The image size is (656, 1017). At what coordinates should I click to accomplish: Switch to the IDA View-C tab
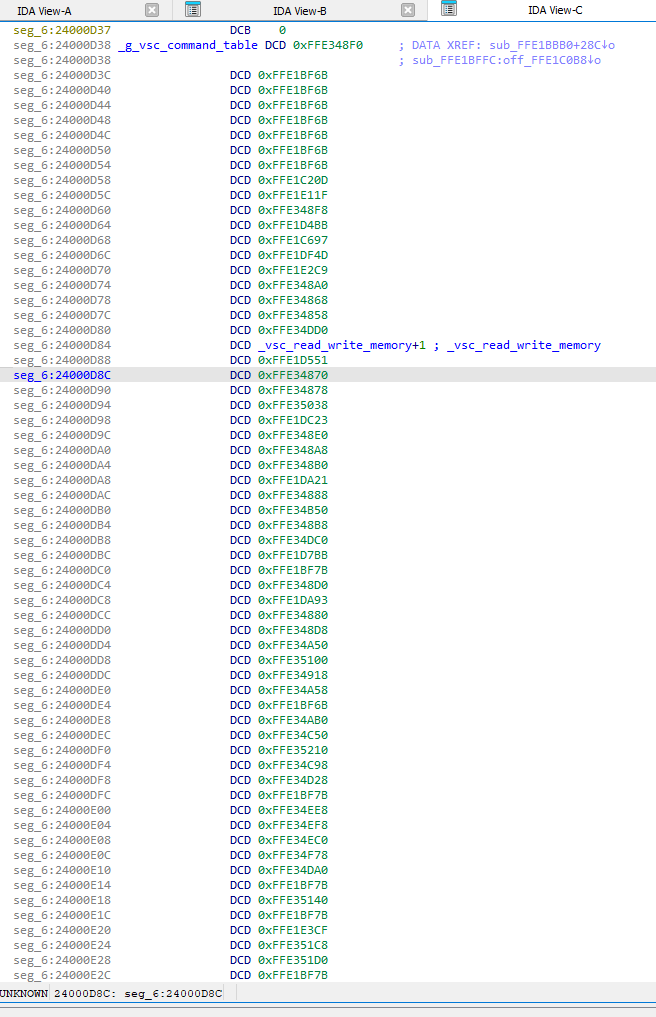pos(555,10)
